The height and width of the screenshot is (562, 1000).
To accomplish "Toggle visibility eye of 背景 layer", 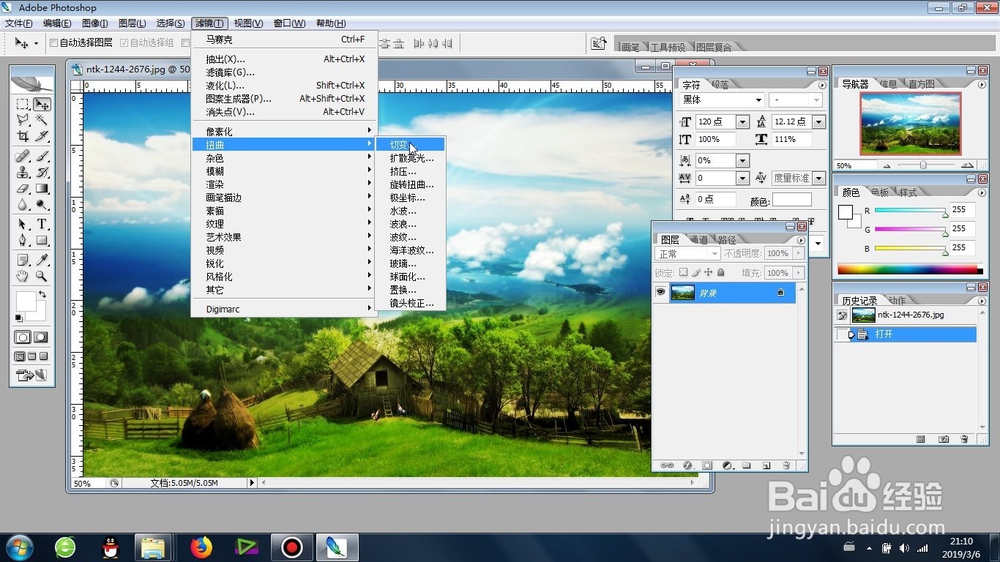I will click(661, 292).
